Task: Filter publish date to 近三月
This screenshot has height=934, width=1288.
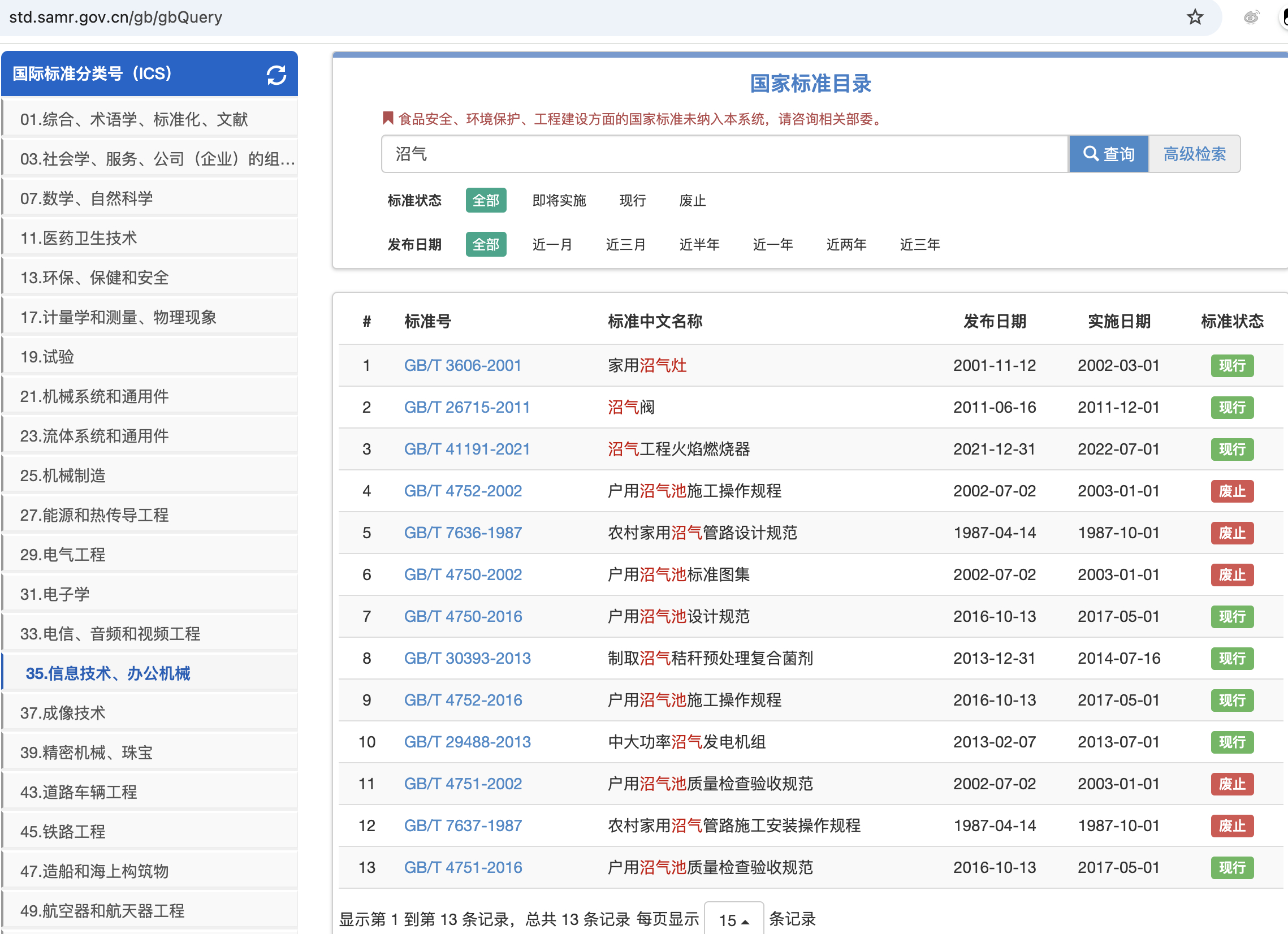Action: (625, 244)
